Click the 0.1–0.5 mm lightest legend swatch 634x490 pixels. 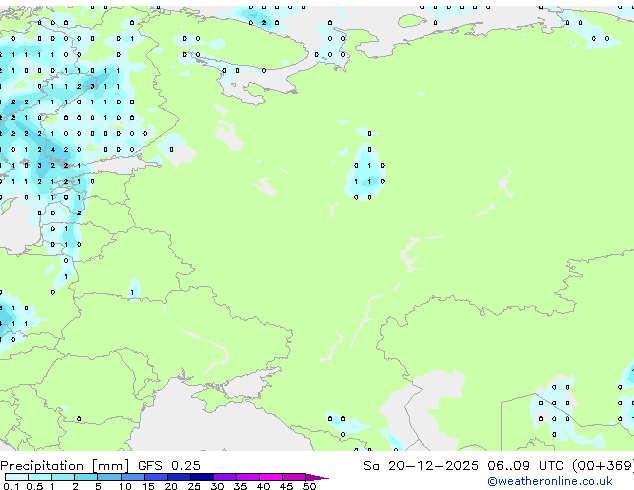point(17,477)
